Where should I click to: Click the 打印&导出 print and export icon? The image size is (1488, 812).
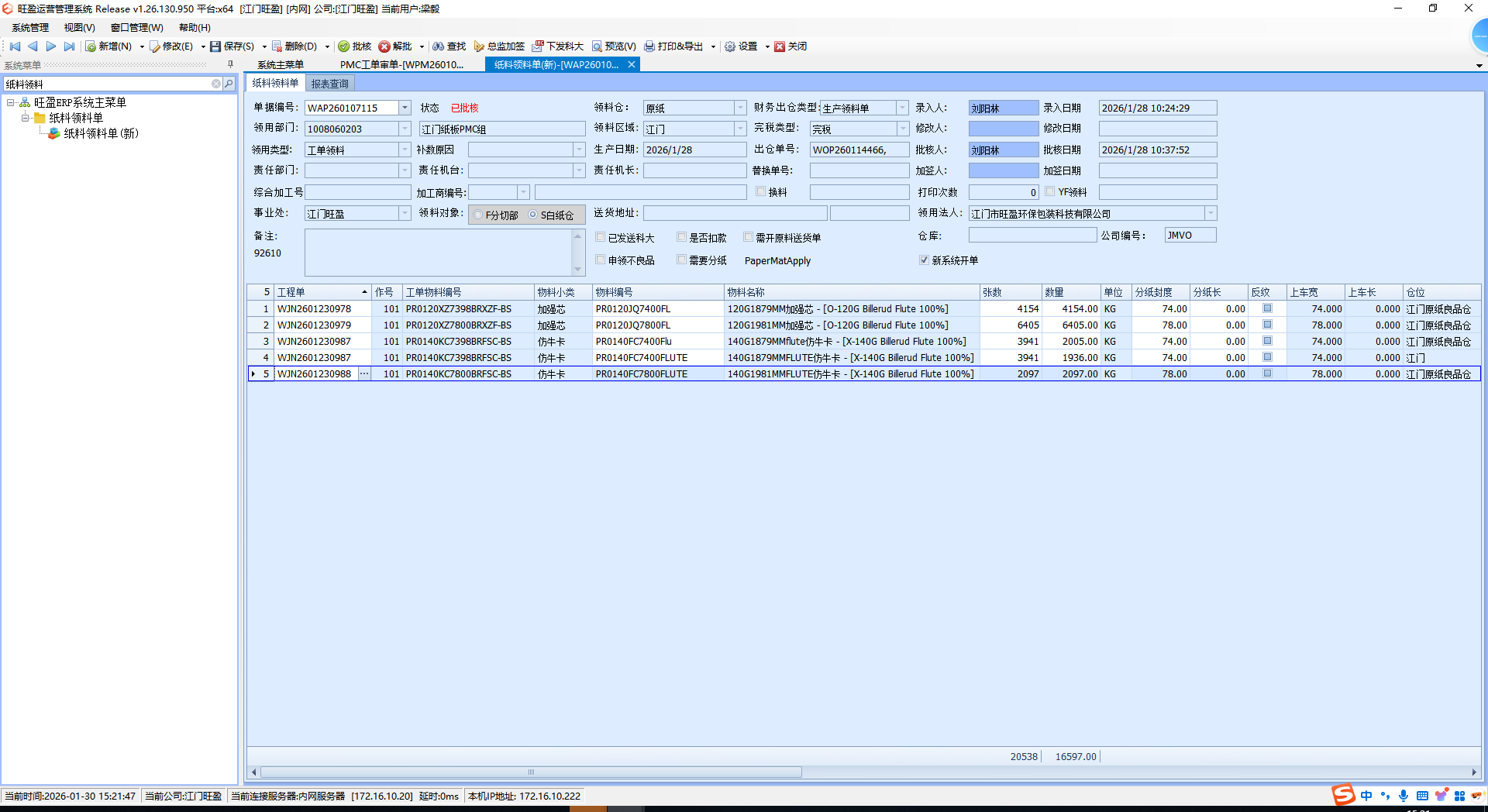pos(649,46)
